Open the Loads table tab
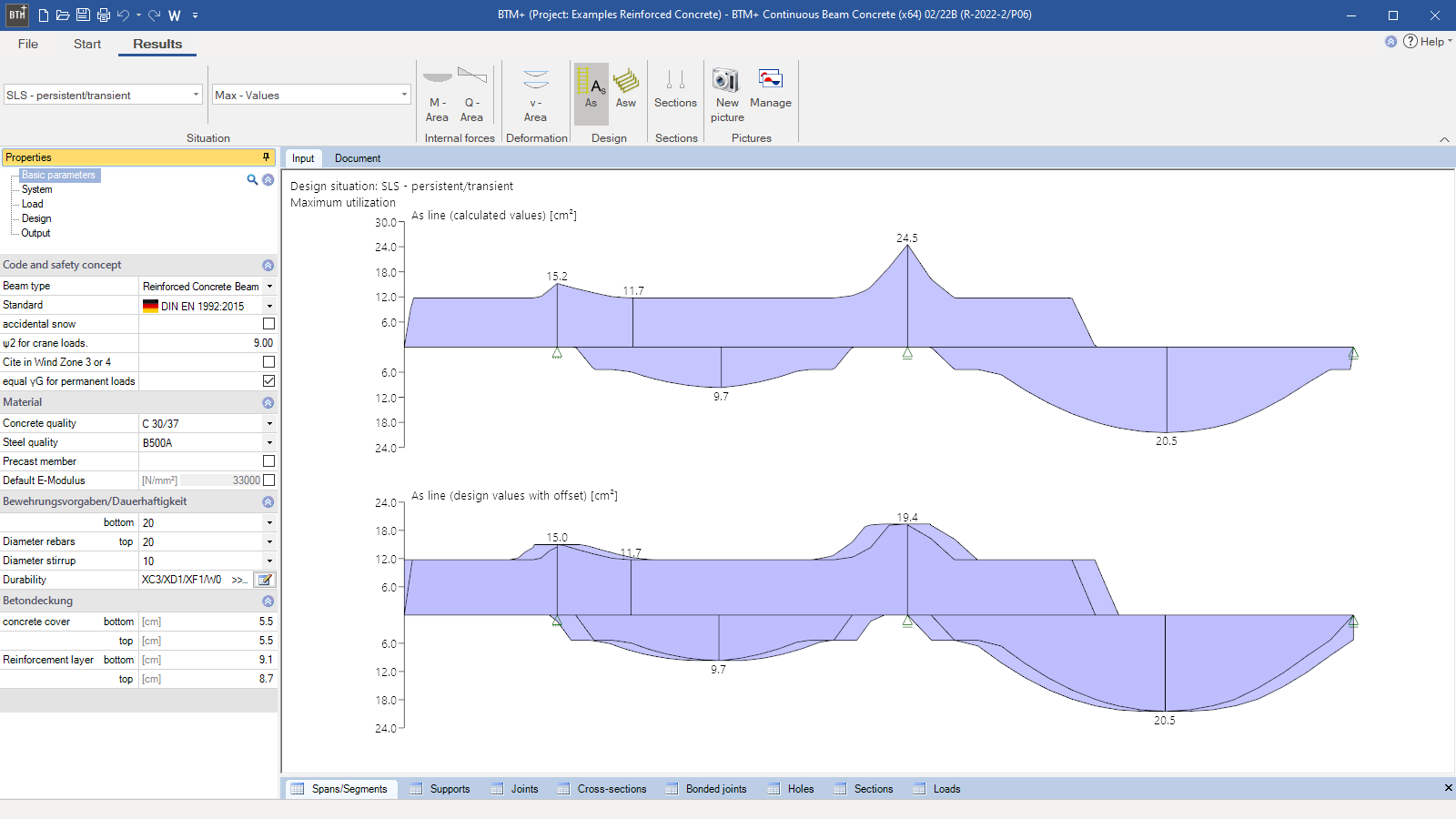Image resolution: width=1456 pixels, height=819 pixels. (937, 789)
